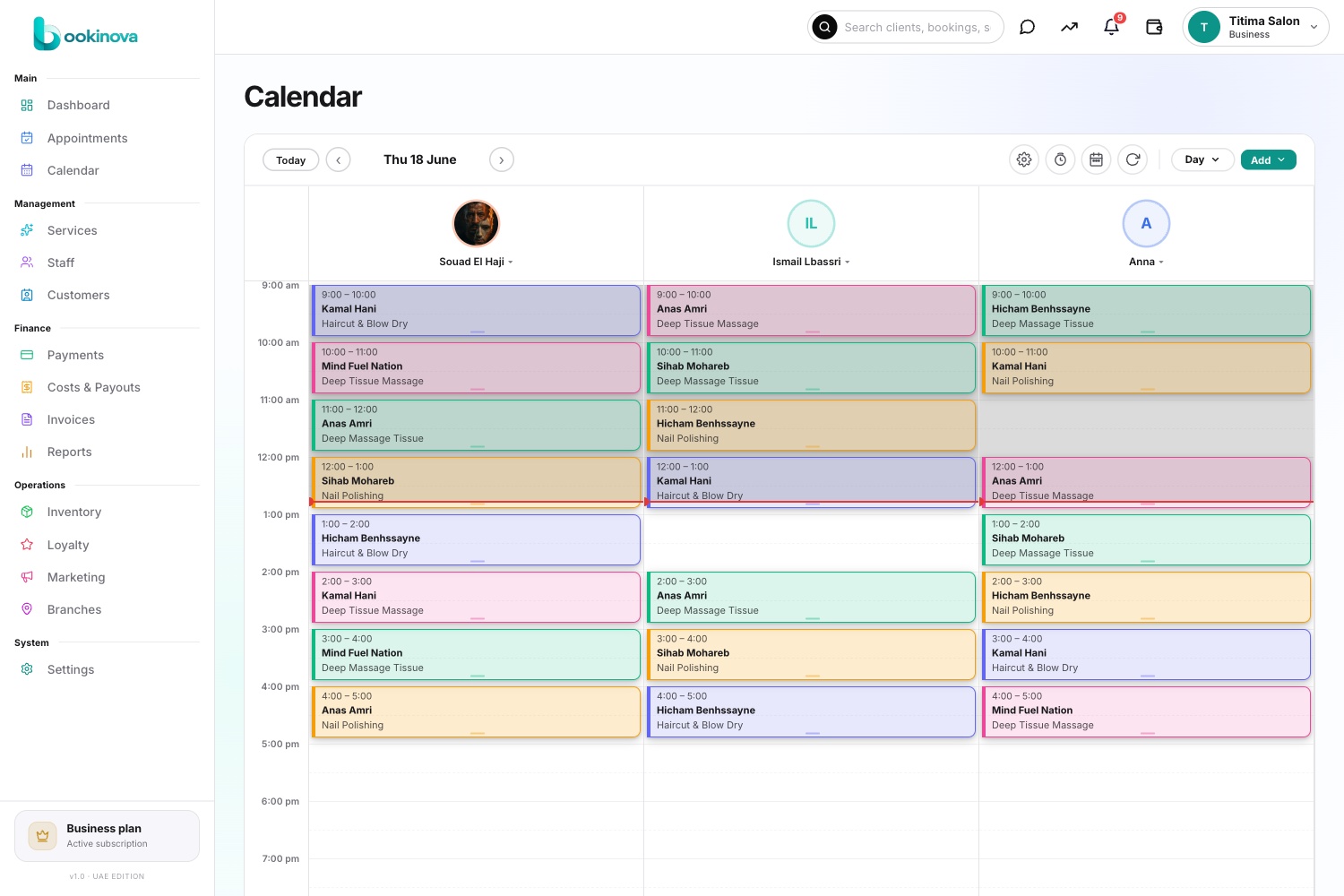Open Ismail's 9:00 Anas Amri appointment
This screenshot has height=896, width=1344.
click(x=811, y=310)
